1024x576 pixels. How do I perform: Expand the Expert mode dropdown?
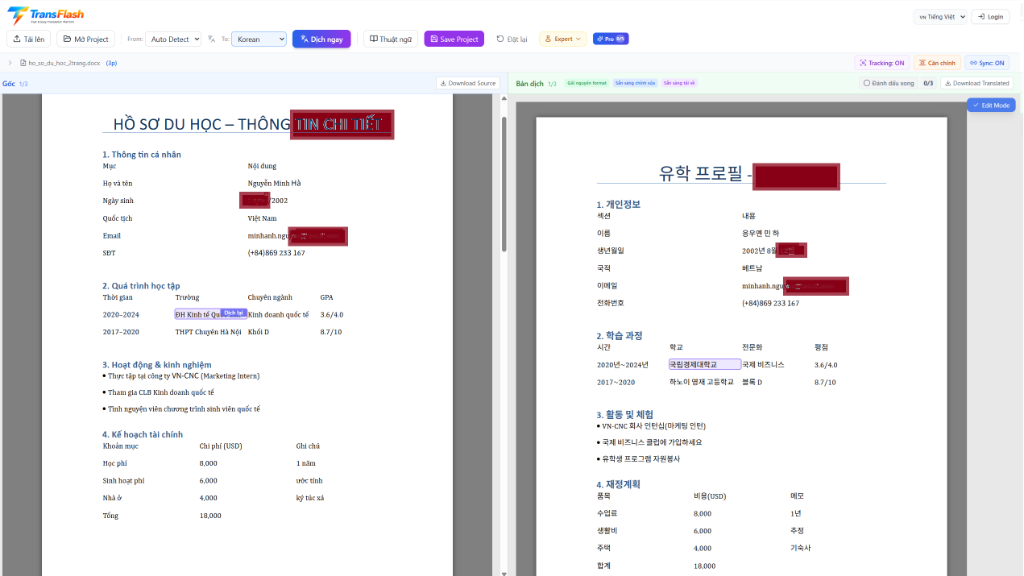click(x=563, y=39)
